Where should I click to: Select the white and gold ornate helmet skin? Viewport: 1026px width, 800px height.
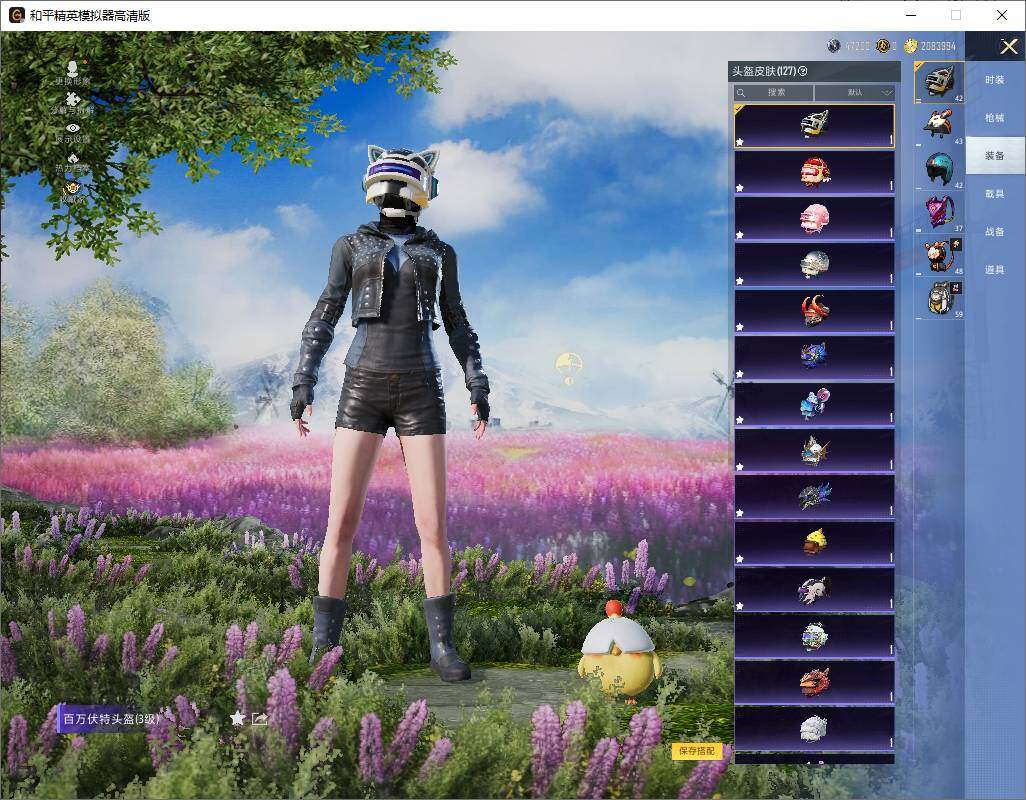814,451
